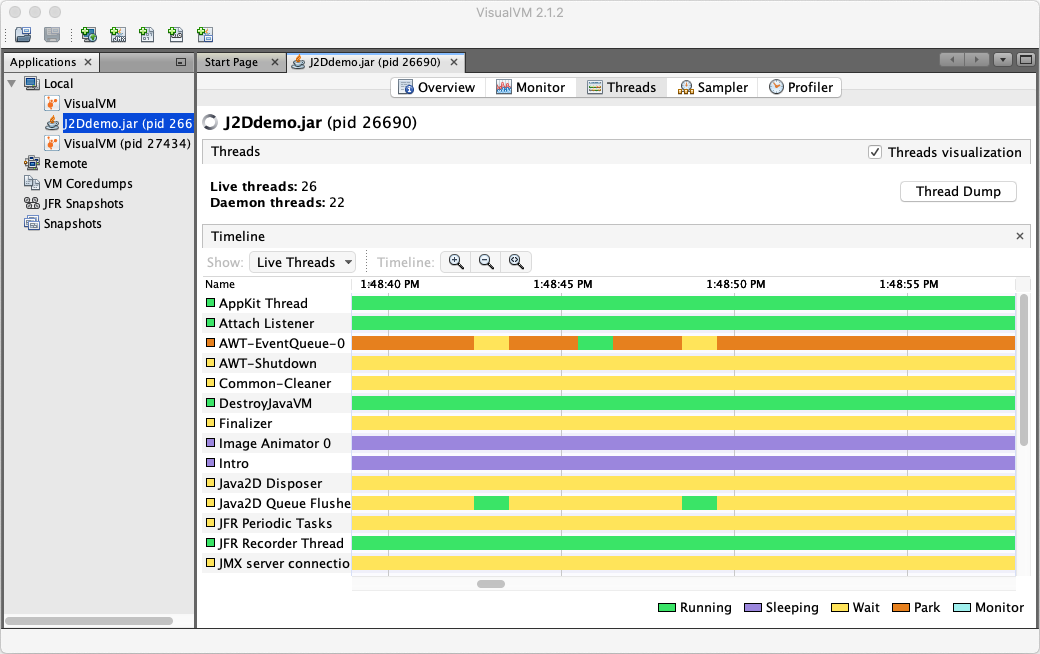Click the cyan Monitor legend swatch
The image size is (1040, 654).
point(962,608)
